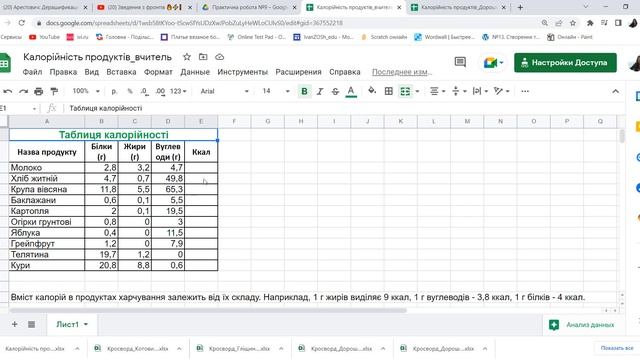Star the document
The image size is (640, 360).
pos(187,57)
